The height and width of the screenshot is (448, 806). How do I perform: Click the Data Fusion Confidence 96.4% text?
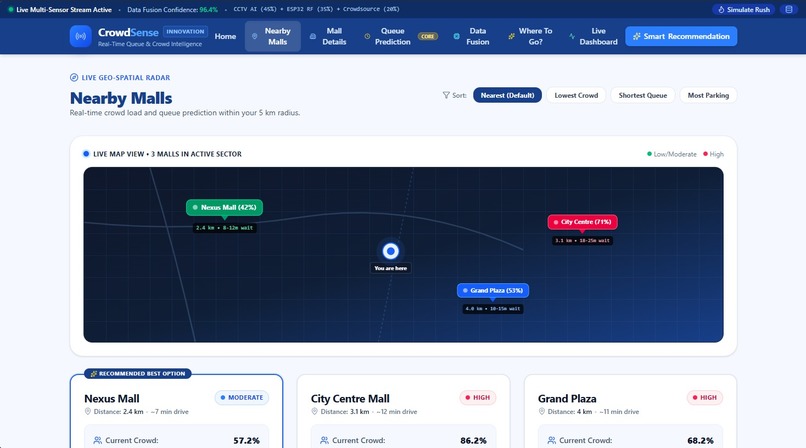coord(172,9)
